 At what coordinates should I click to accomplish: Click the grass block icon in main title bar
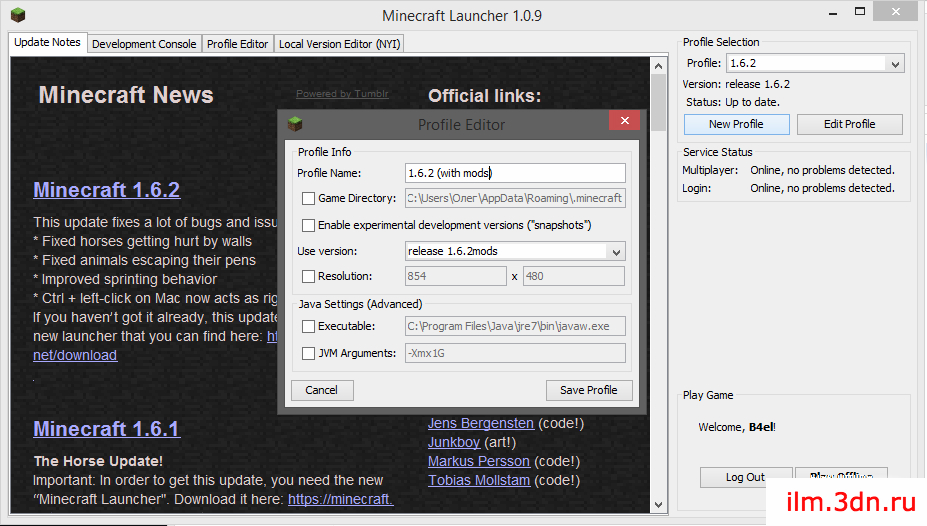coord(18,15)
